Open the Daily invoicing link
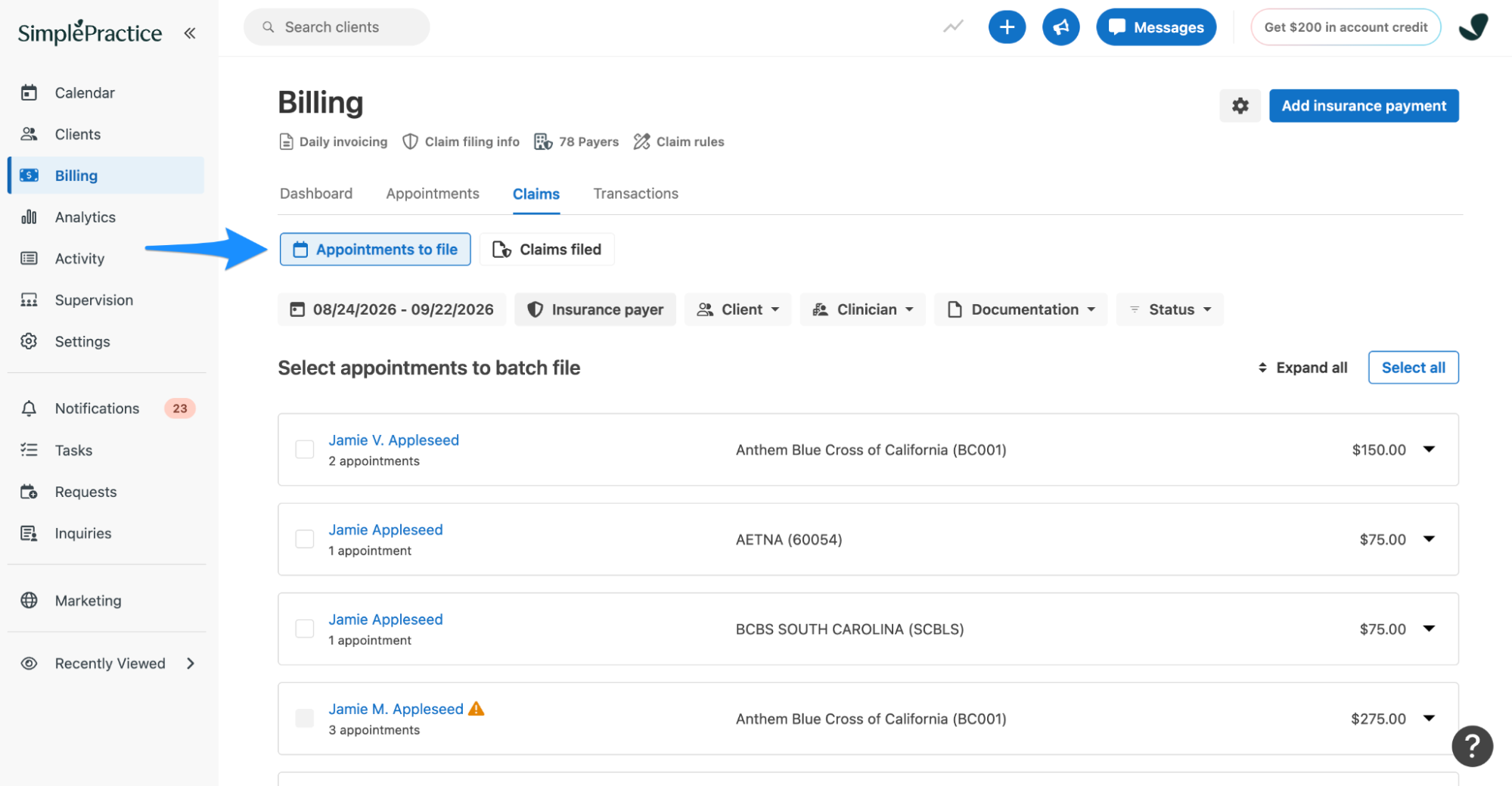Image resolution: width=1512 pixels, height=786 pixels. (x=333, y=141)
